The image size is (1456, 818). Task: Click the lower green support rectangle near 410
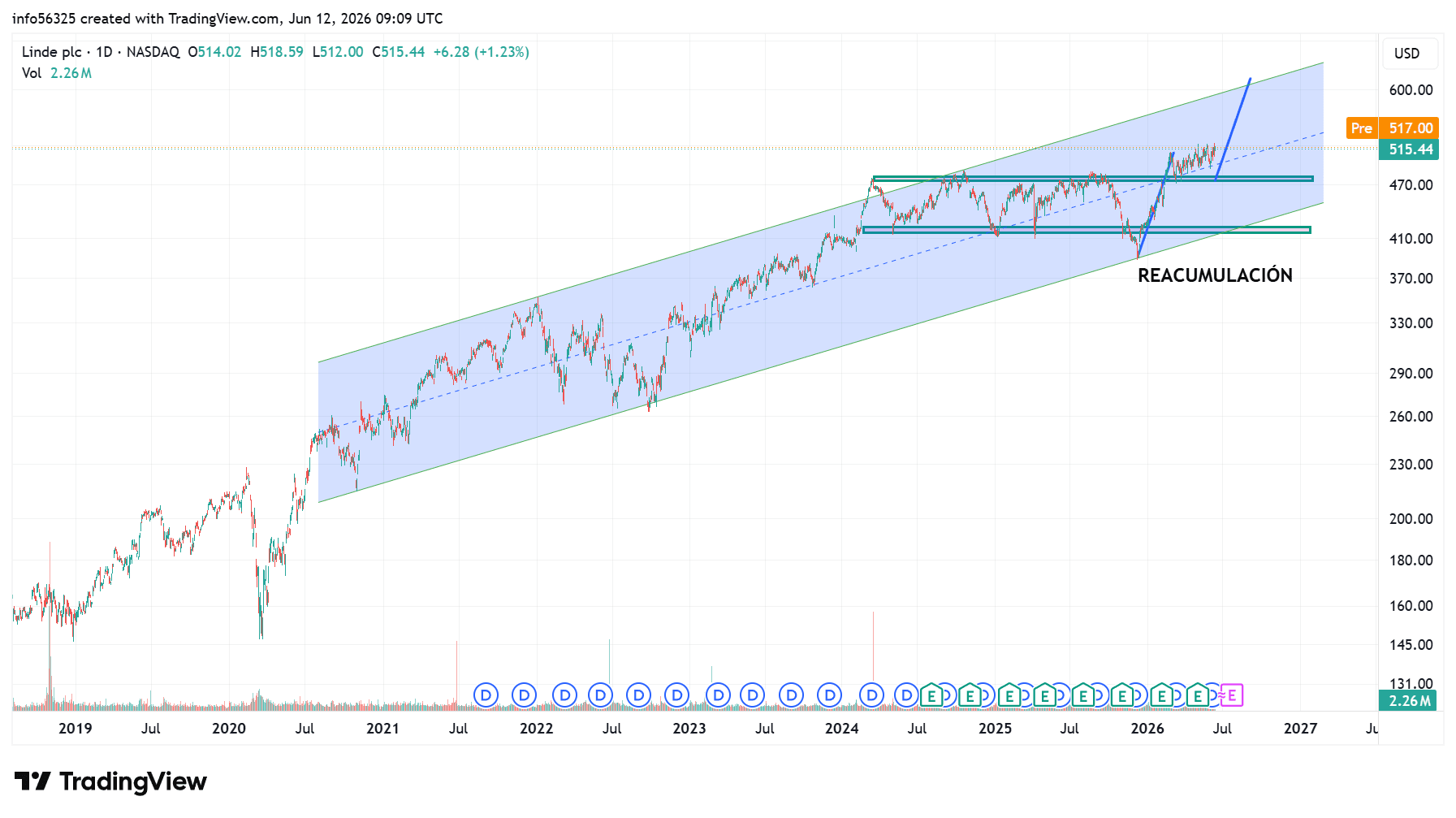[1087, 230]
